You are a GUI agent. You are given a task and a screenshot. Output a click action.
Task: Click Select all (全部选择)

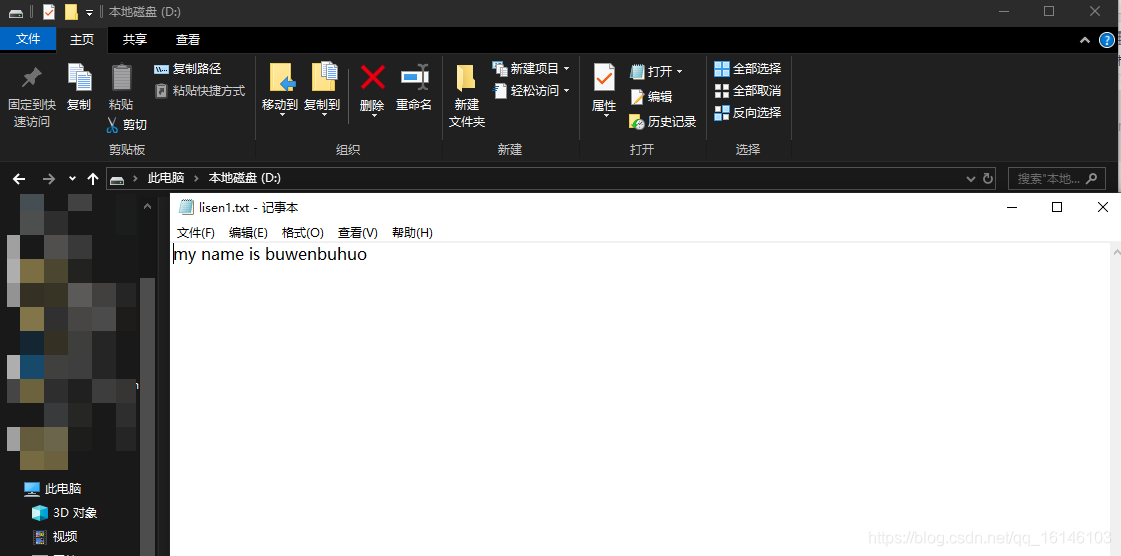click(x=748, y=69)
